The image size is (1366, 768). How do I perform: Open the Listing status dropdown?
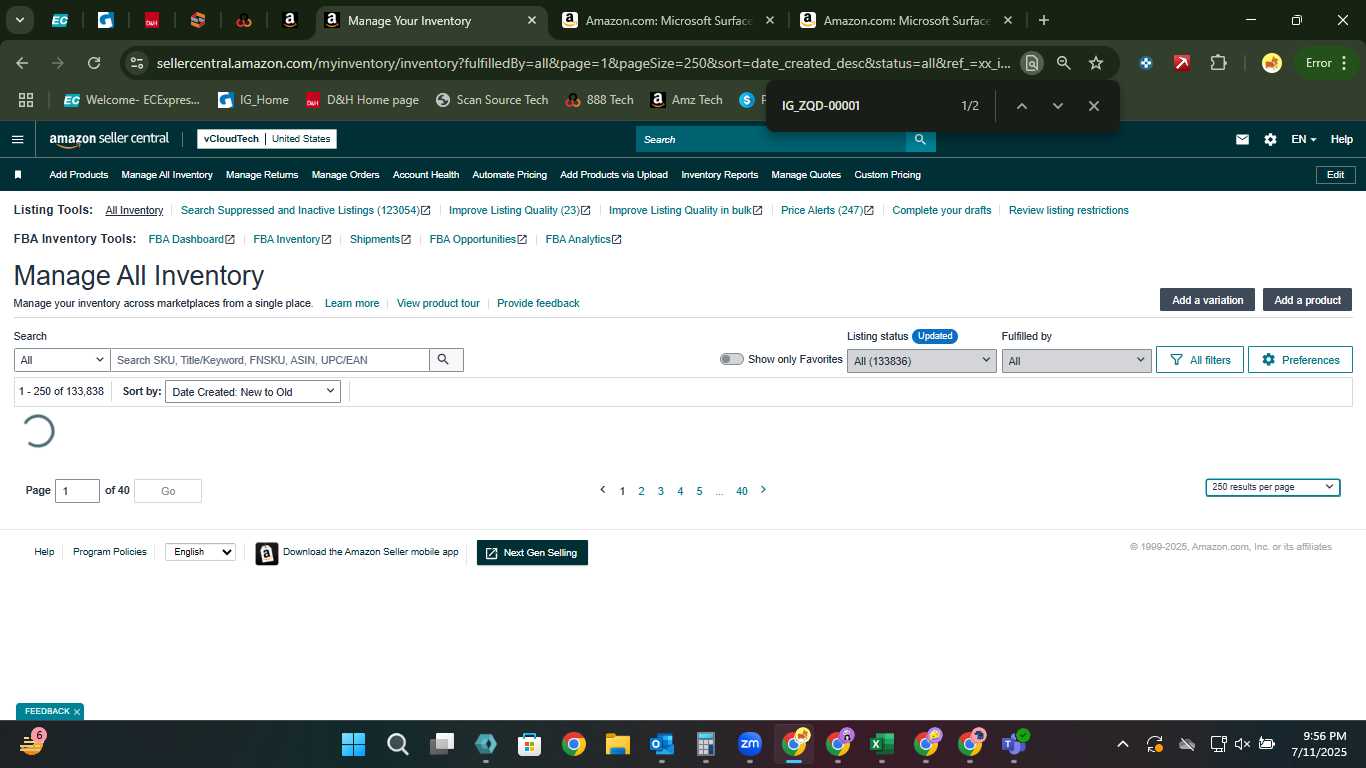click(921, 361)
